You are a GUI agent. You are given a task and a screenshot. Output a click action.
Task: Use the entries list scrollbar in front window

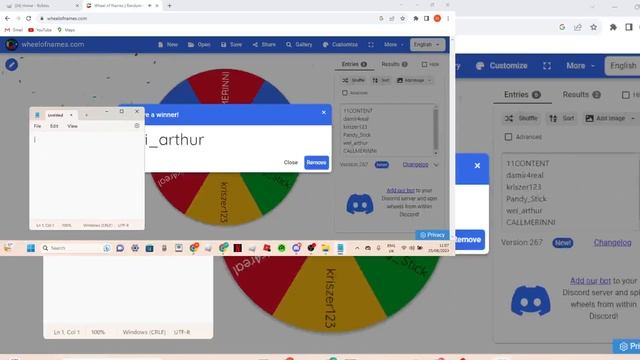[x=436, y=130]
